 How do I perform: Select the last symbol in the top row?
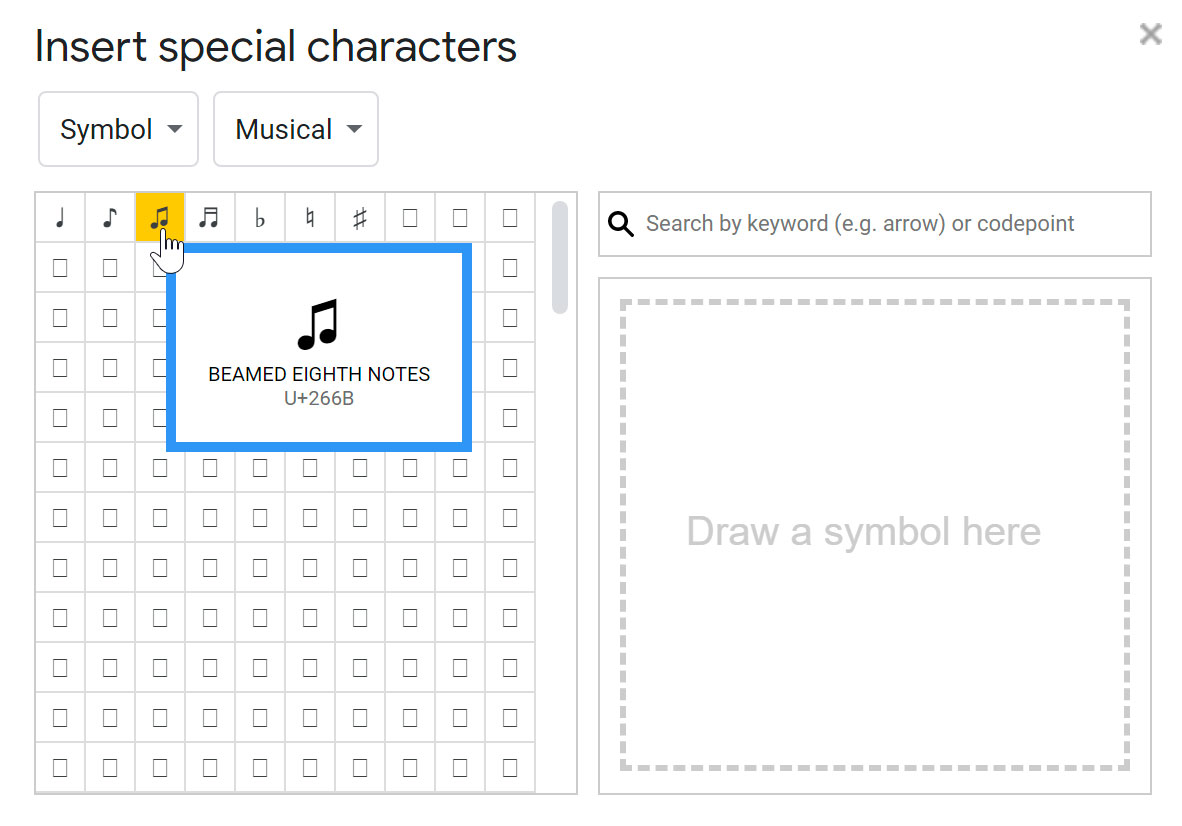click(x=510, y=217)
